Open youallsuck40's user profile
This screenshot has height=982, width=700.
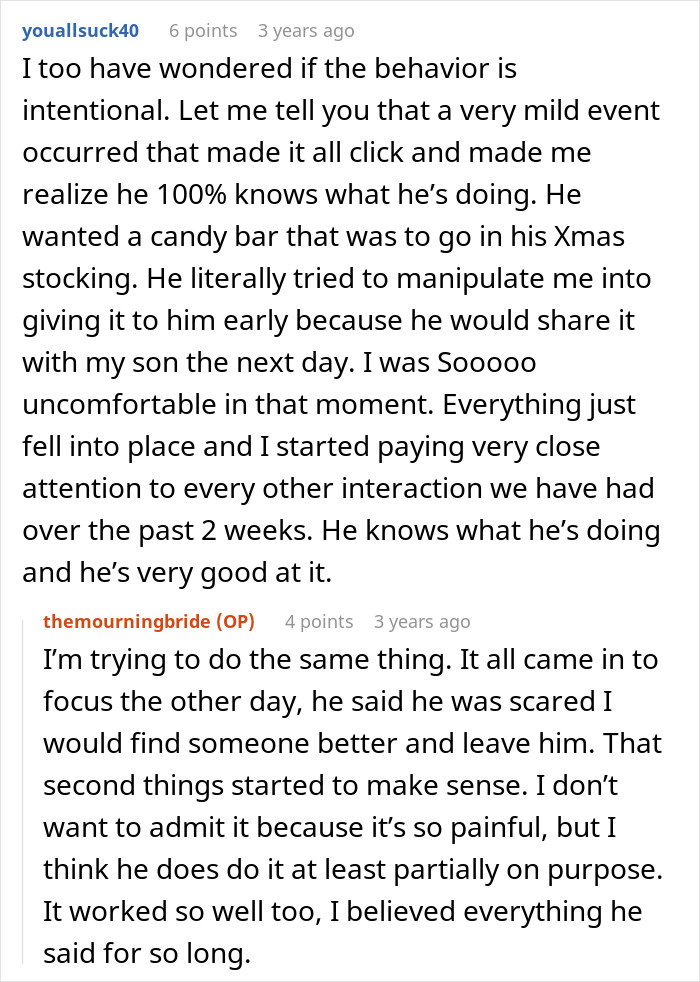click(x=79, y=31)
